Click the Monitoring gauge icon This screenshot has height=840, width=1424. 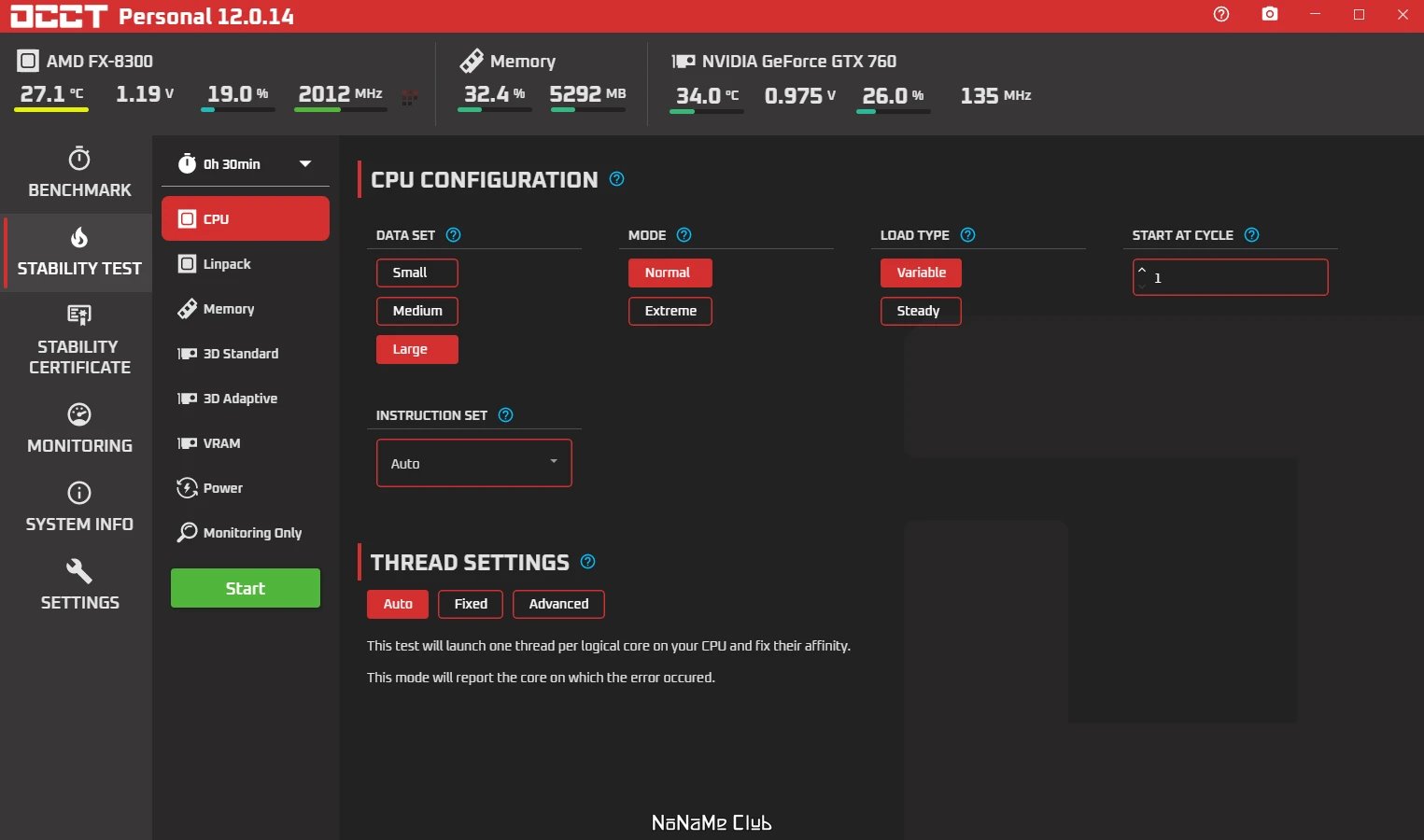pos(79,414)
